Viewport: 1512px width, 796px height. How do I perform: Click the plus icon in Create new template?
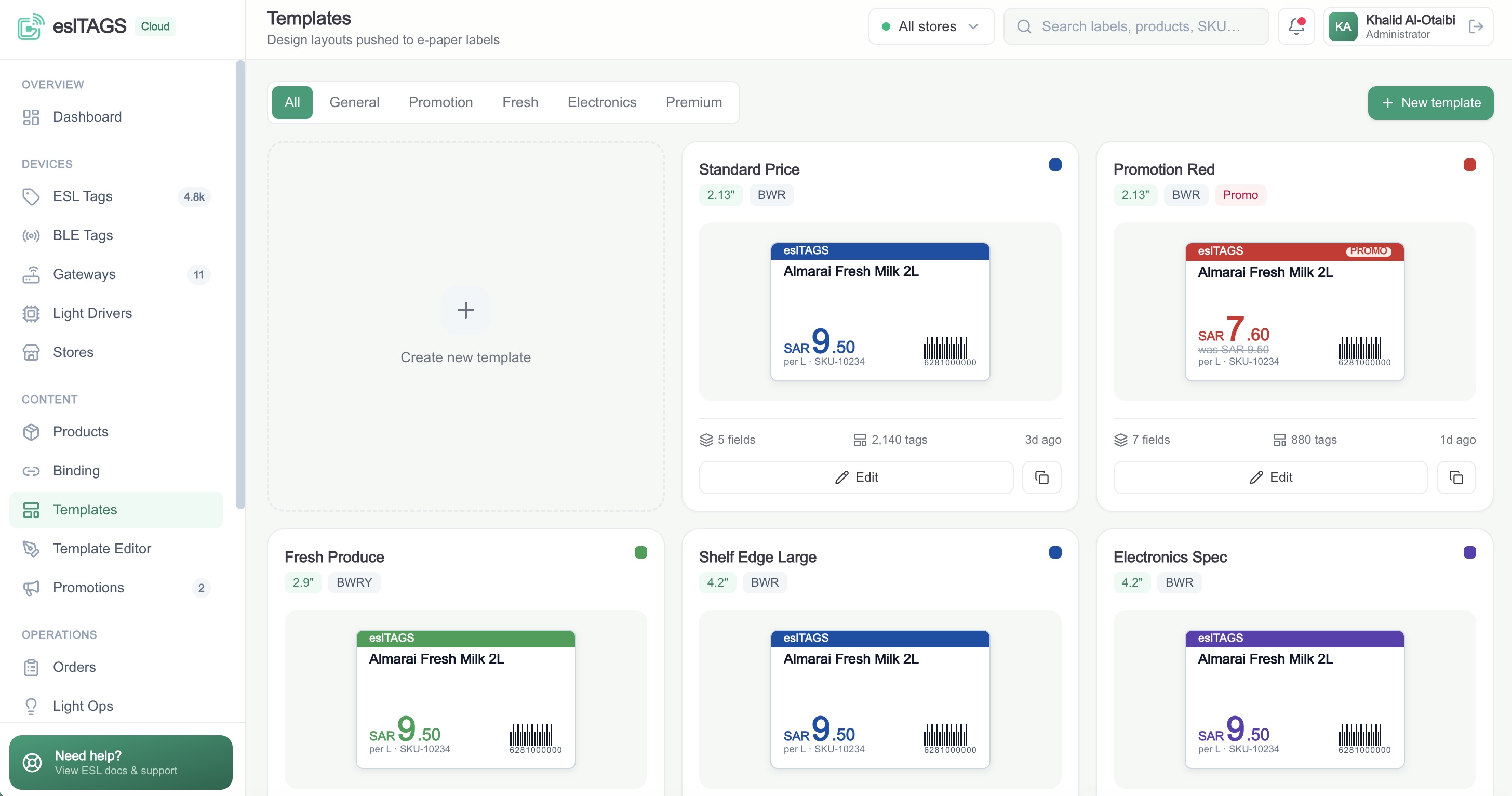pyautogui.click(x=465, y=310)
